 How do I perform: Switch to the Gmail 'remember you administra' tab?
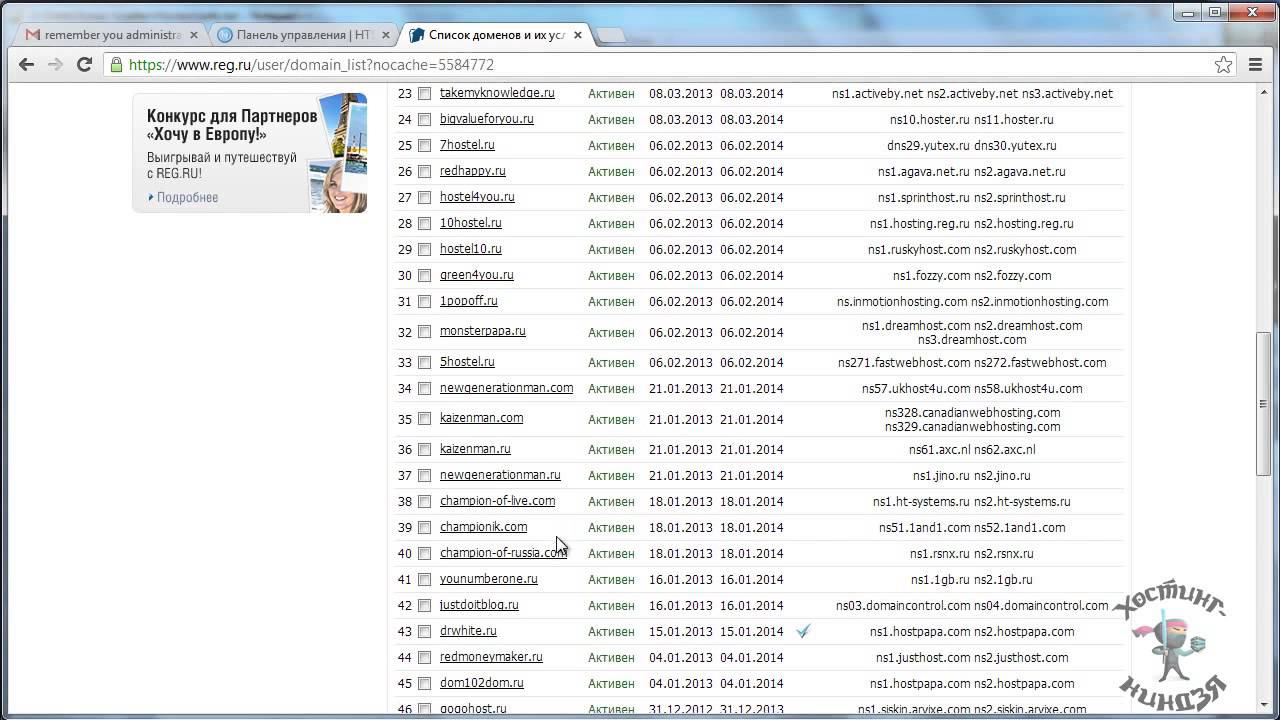(112, 34)
